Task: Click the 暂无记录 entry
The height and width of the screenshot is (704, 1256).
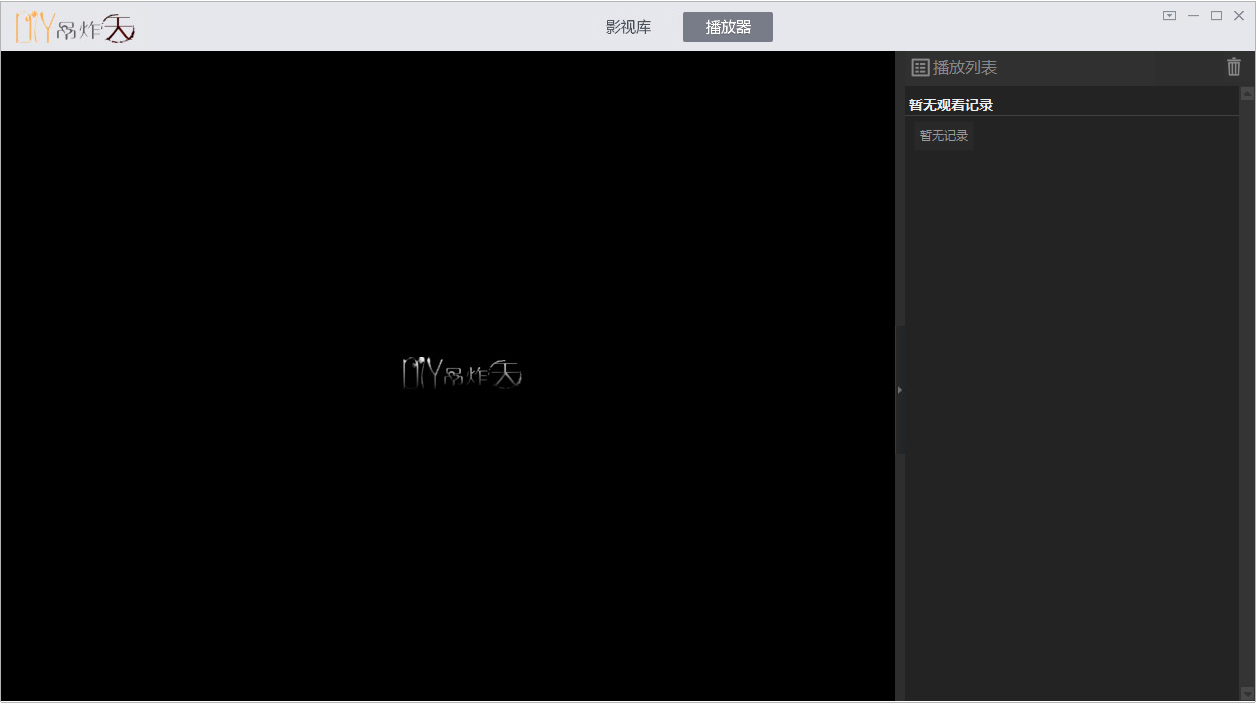Action: pyautogui.click(x=944, y=135)
